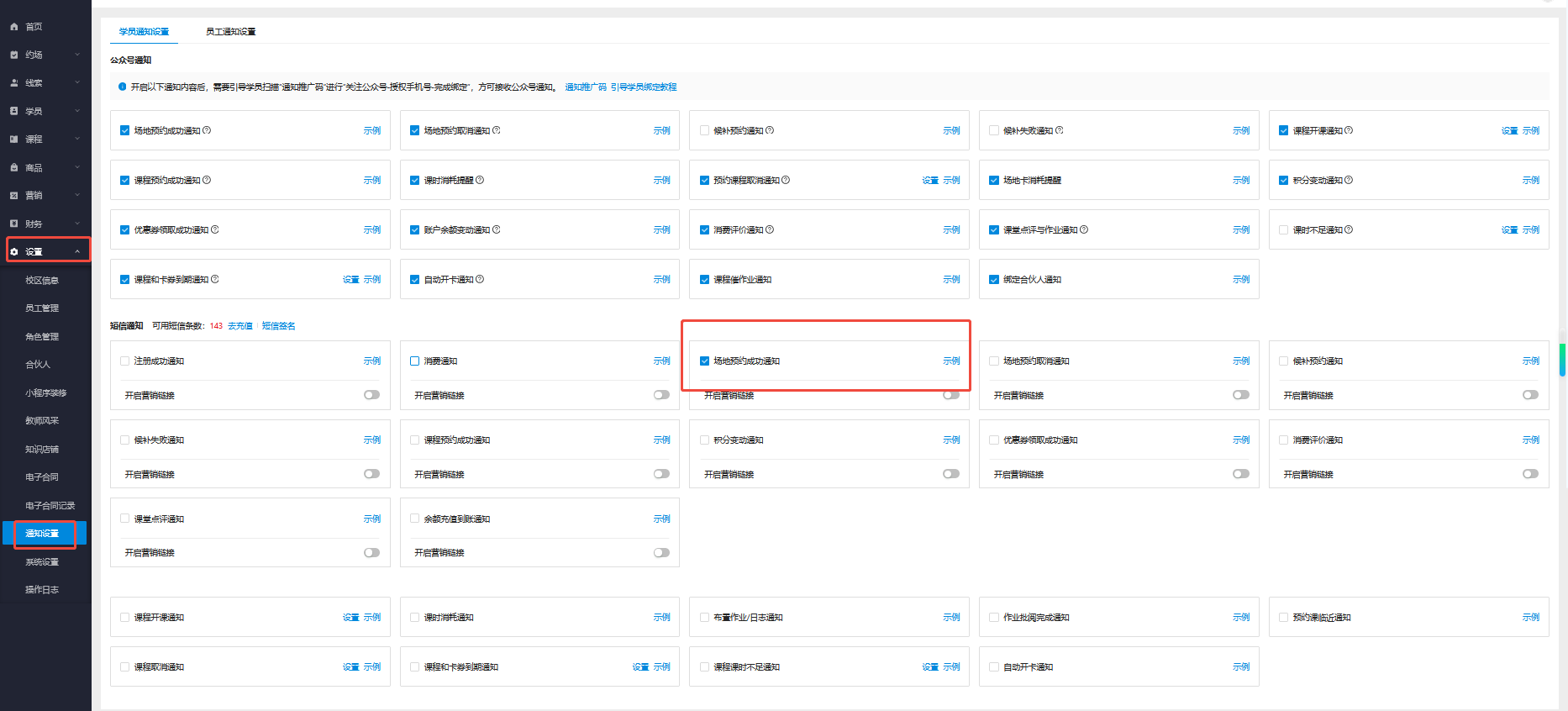Uncheck the 课时消耗提醒 checkbox
This screenshot has height=711, width=1568.
[x=415, y=181]
